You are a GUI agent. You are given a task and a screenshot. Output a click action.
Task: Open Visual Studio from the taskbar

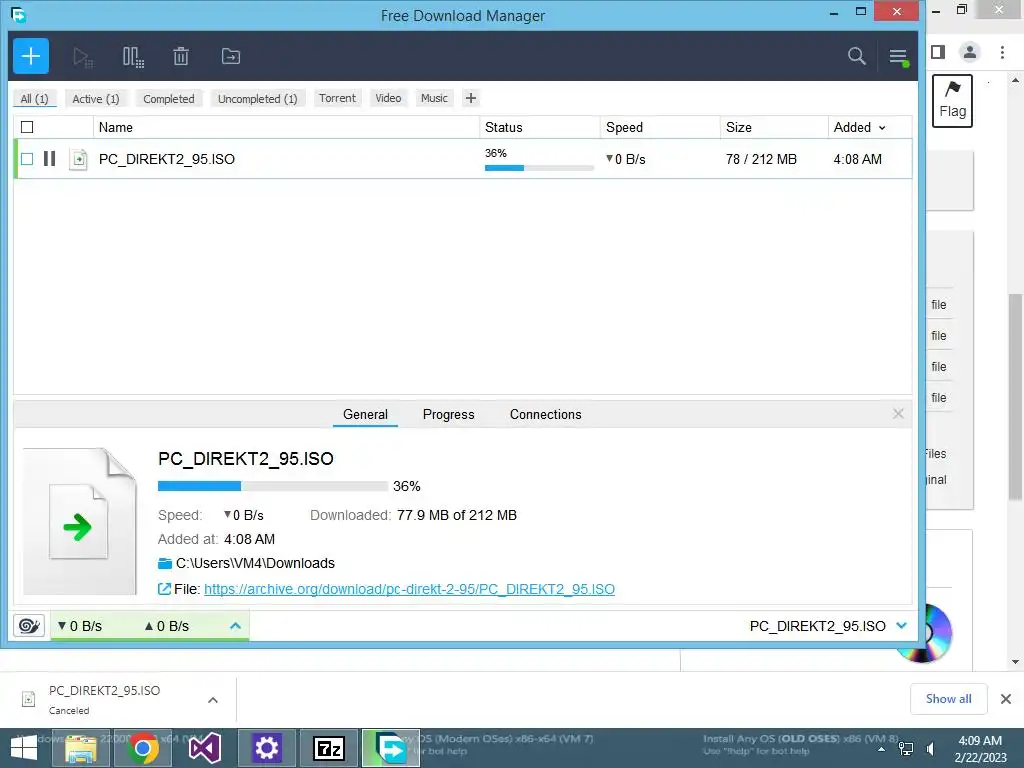pyautogui.click(x=204, y=748)
